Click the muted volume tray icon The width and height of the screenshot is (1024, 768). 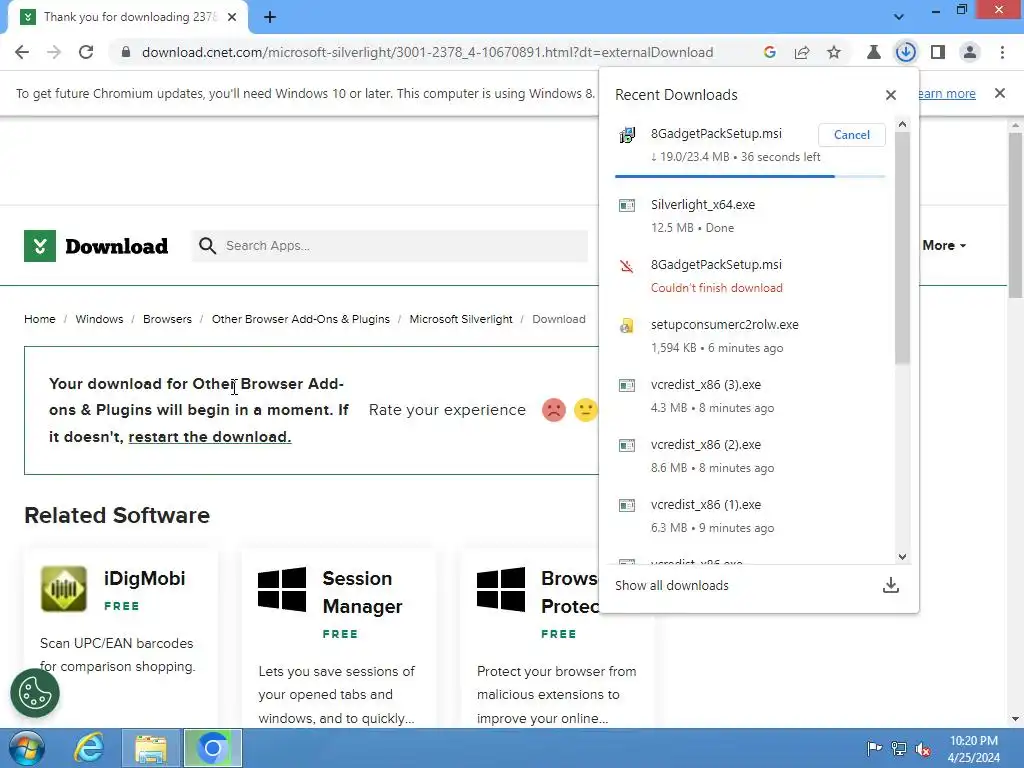pos(923,748)
